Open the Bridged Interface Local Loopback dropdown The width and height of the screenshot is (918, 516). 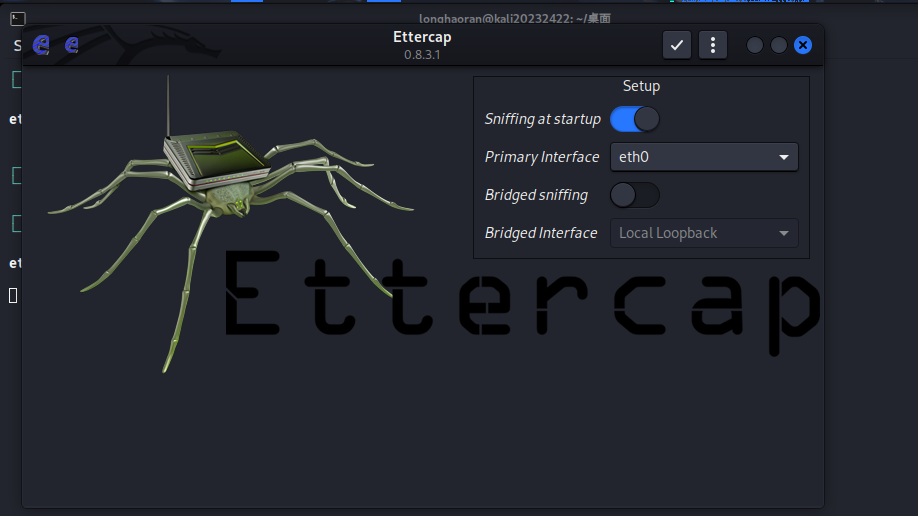pos(704,233)
